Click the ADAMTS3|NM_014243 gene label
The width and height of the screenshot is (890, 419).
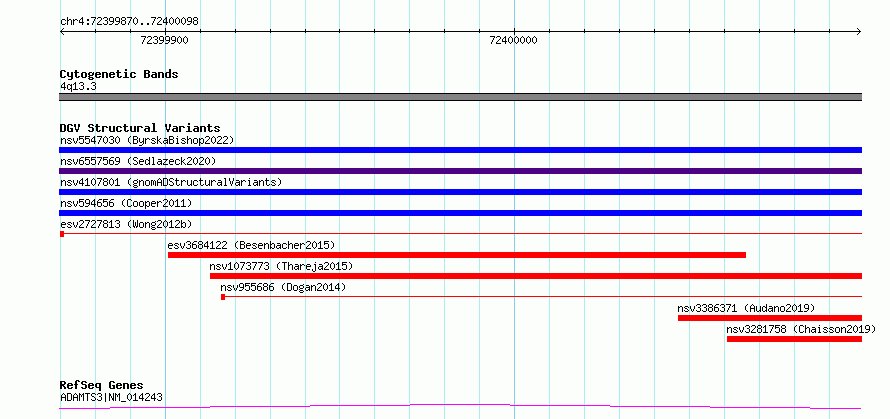(x=111, y=397)
